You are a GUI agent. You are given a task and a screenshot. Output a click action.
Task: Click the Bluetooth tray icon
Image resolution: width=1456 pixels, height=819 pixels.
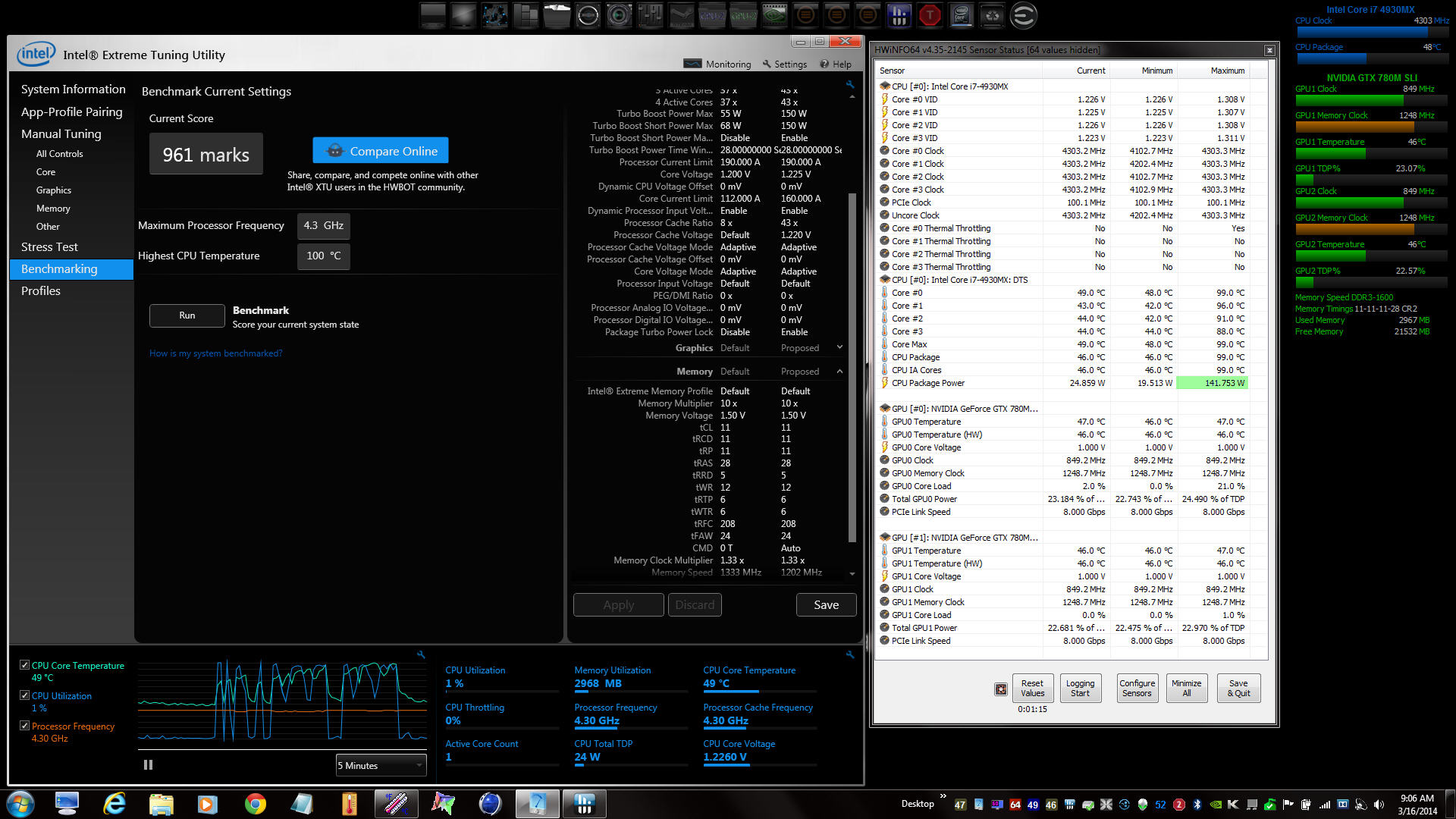pyautogui.click(x=1197, y=805)
